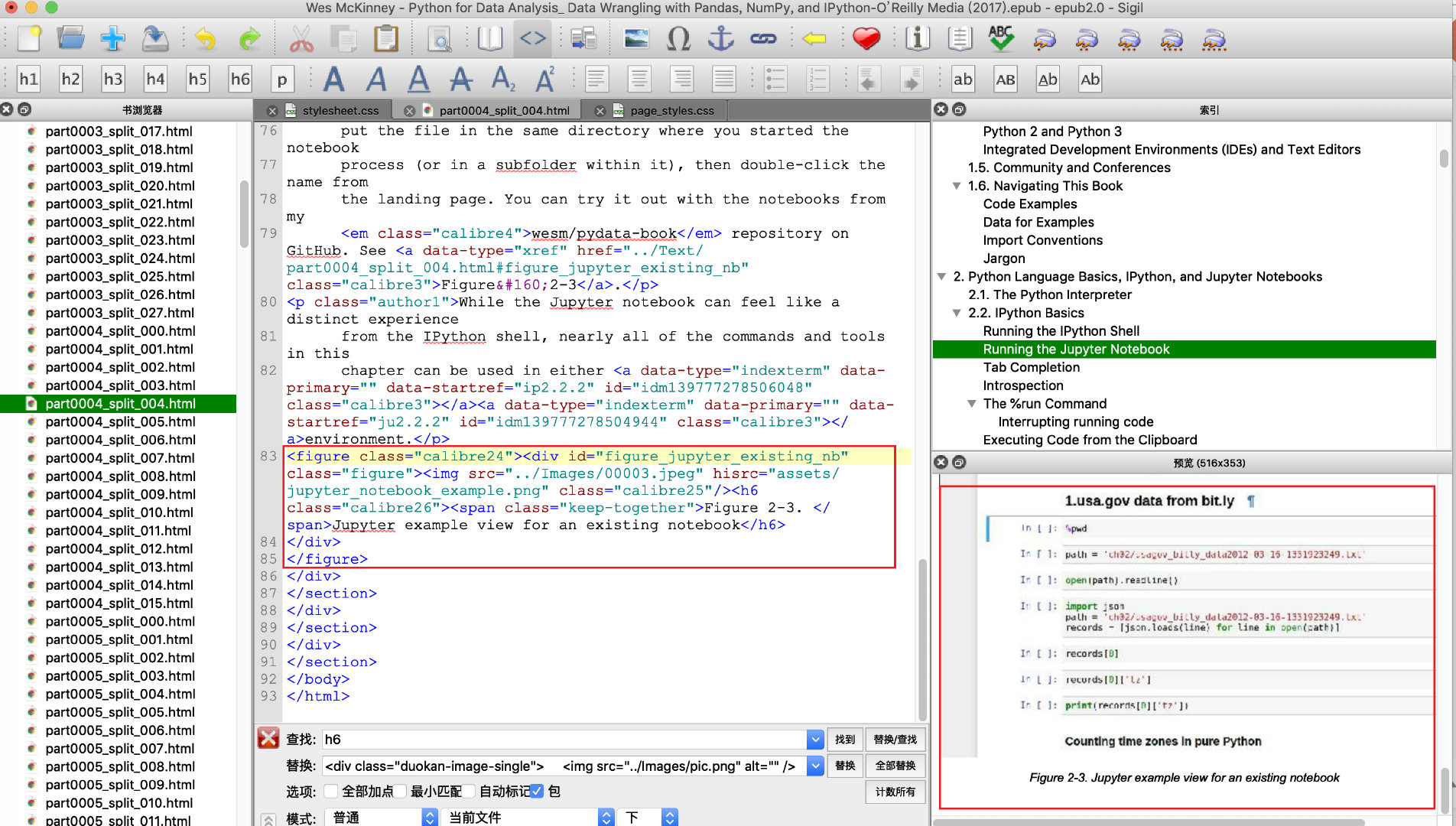Uncheck the 包 option checkbox
The image size is (1456, 826).
[537, 791]
